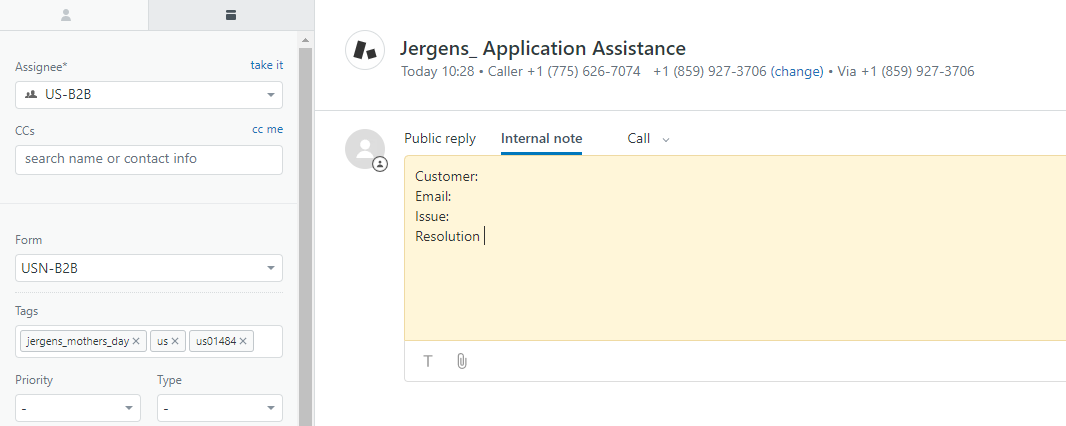Image resolution: width=1066 pixels, height=426 pixels.
Task: Click the 'cc me' link
Action: pos(267,129)
